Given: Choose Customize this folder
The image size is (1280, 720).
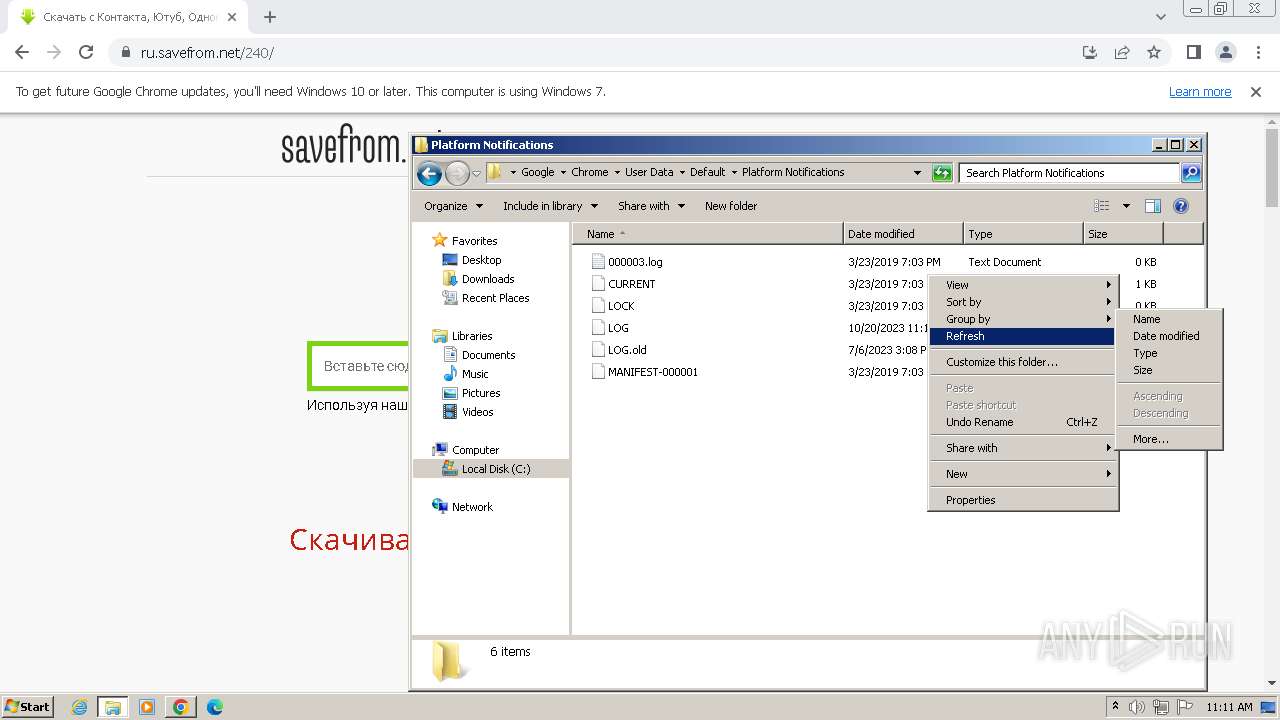Looking at the screenshot, I should click(x=1022, y=362).
